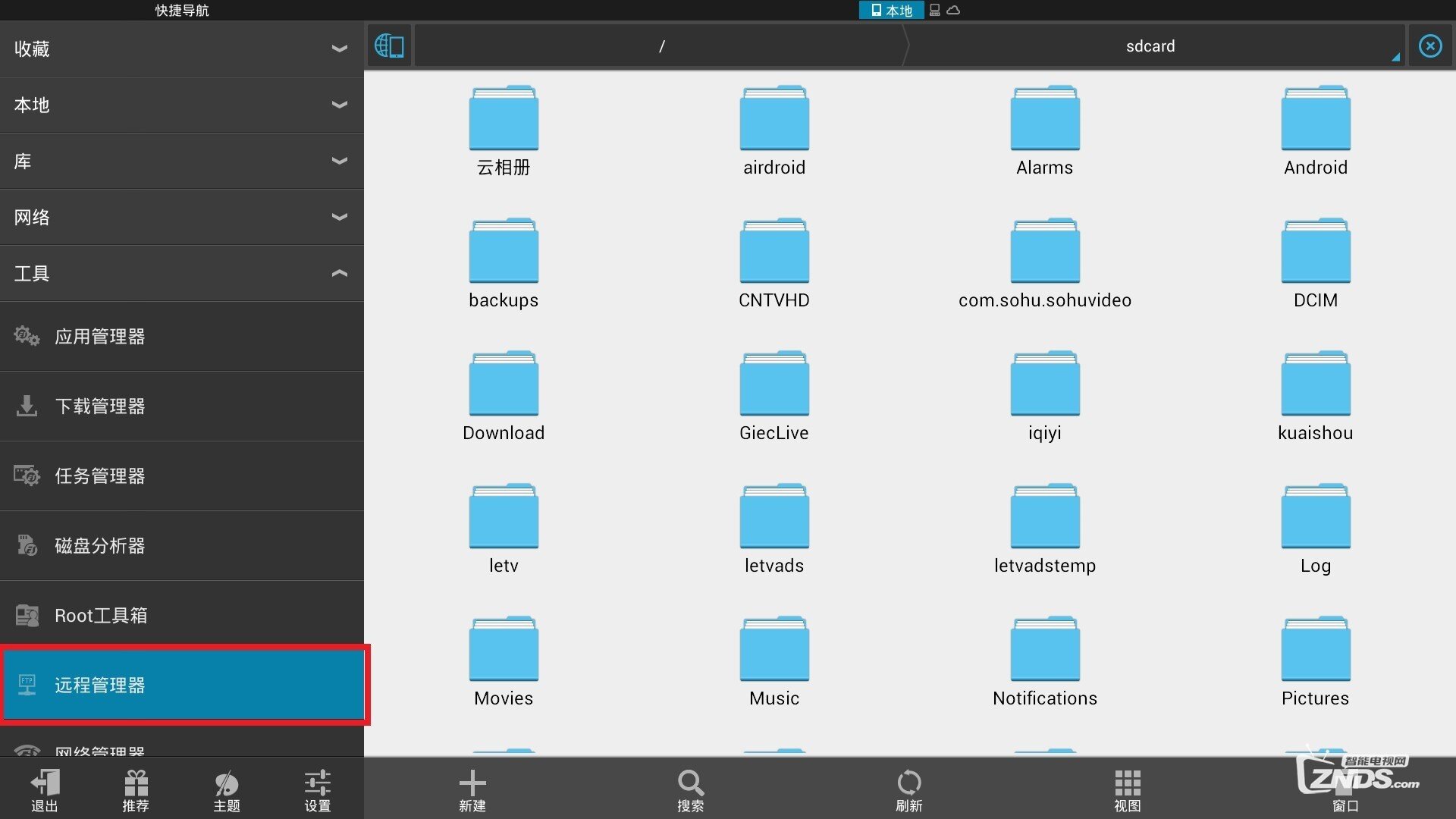This screenshot has height=819, width=1456.
Task: Open the letvads folder
Action: tap(774, 529)
